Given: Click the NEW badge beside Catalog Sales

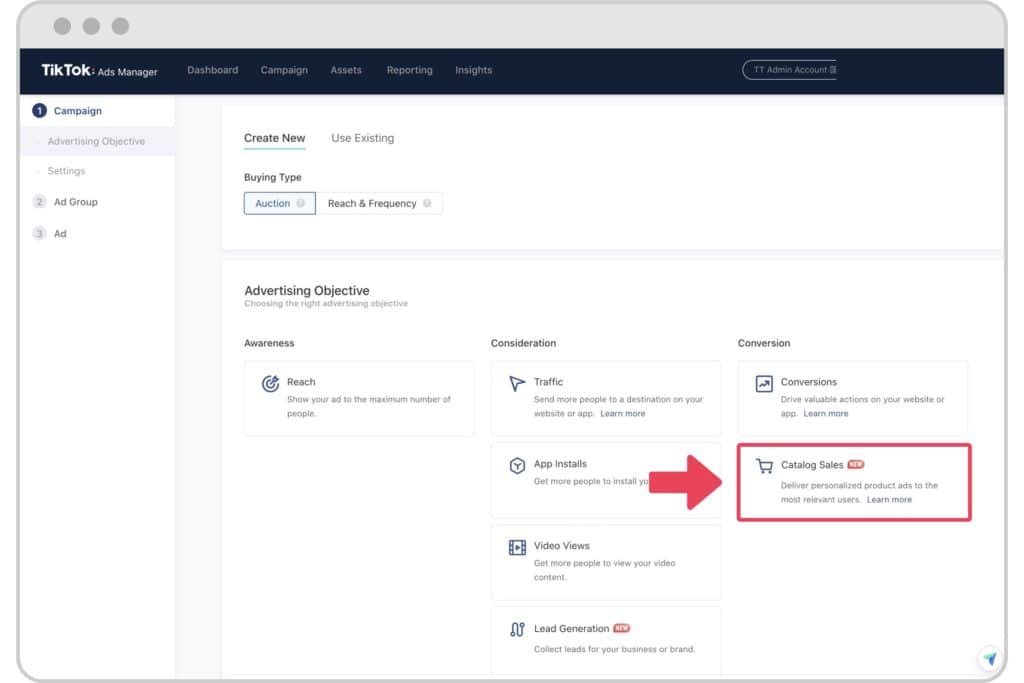Looking at the screenshot, I should coord(856,464).
